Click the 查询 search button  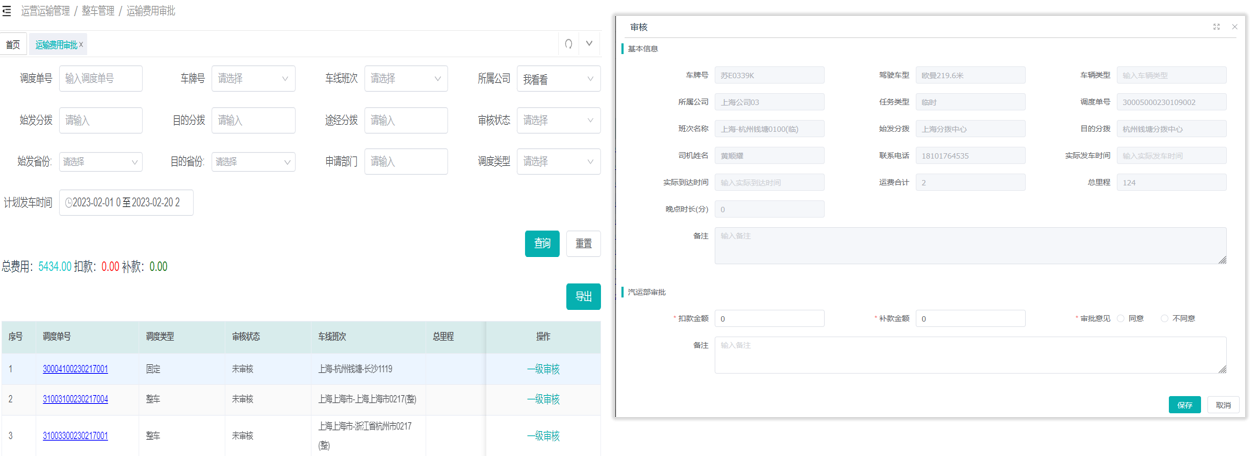coord(542,244)
